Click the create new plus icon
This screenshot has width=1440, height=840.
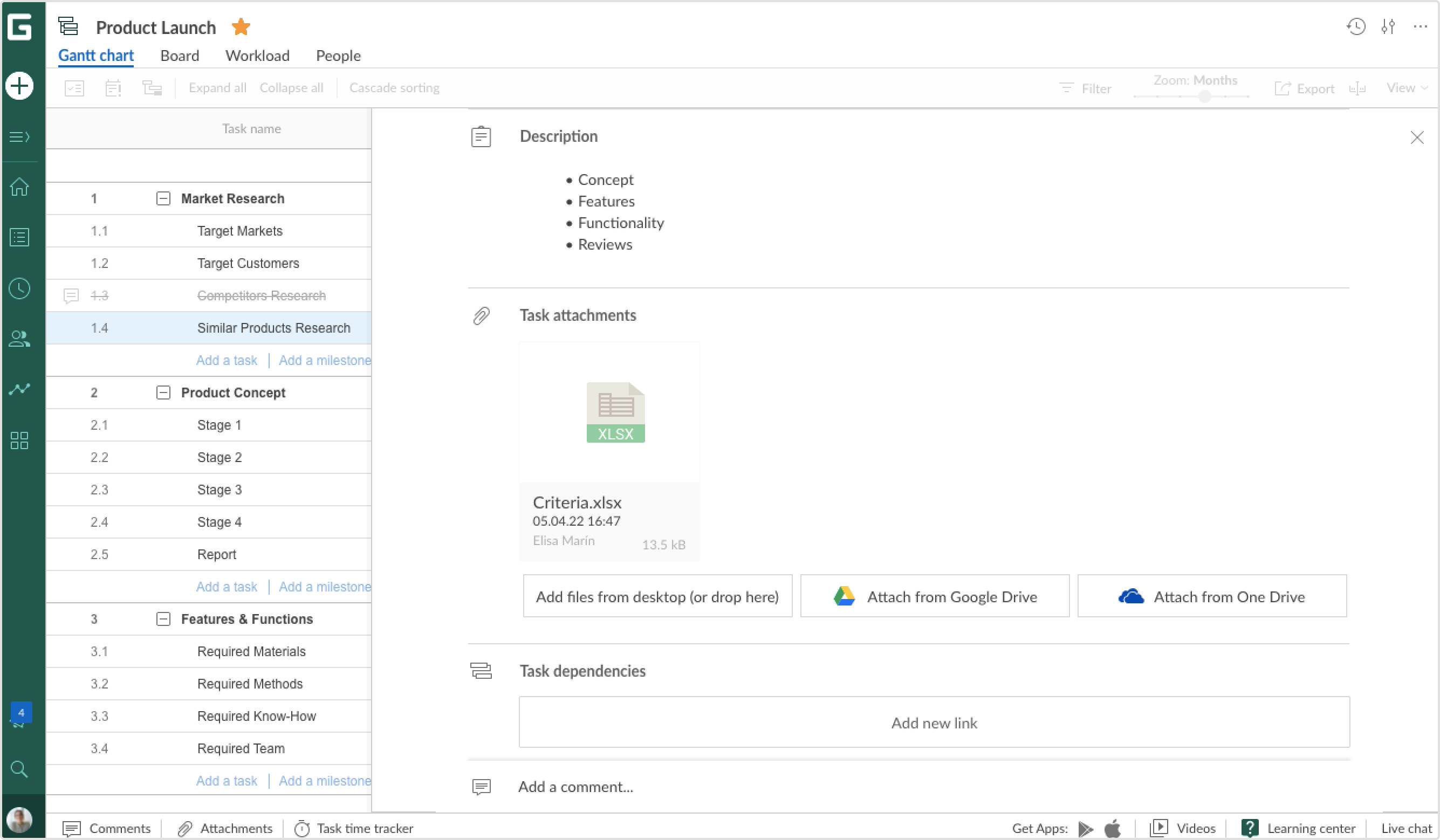tap(20, 86)
